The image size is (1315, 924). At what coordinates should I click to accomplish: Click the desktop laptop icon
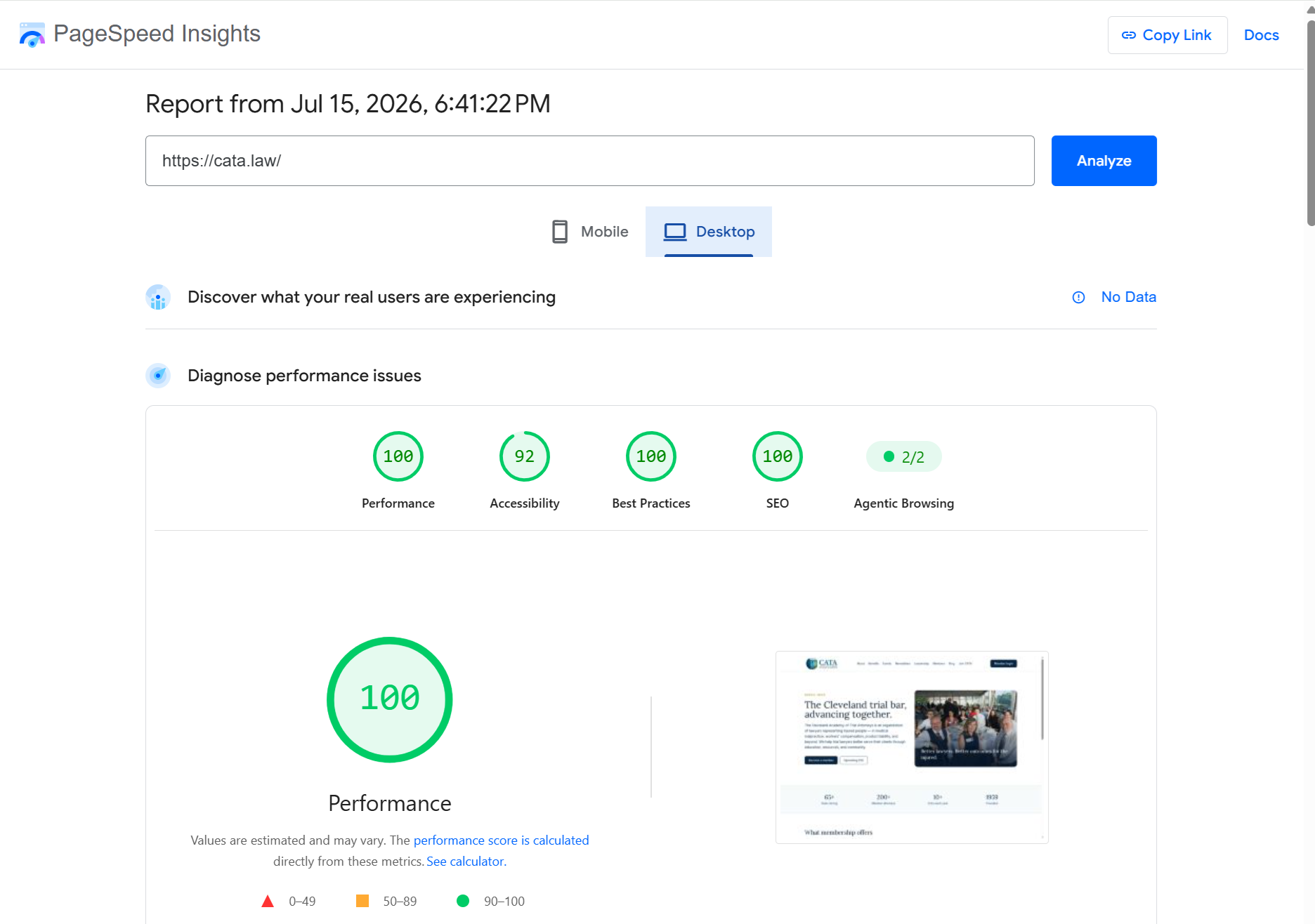point(675,232)
